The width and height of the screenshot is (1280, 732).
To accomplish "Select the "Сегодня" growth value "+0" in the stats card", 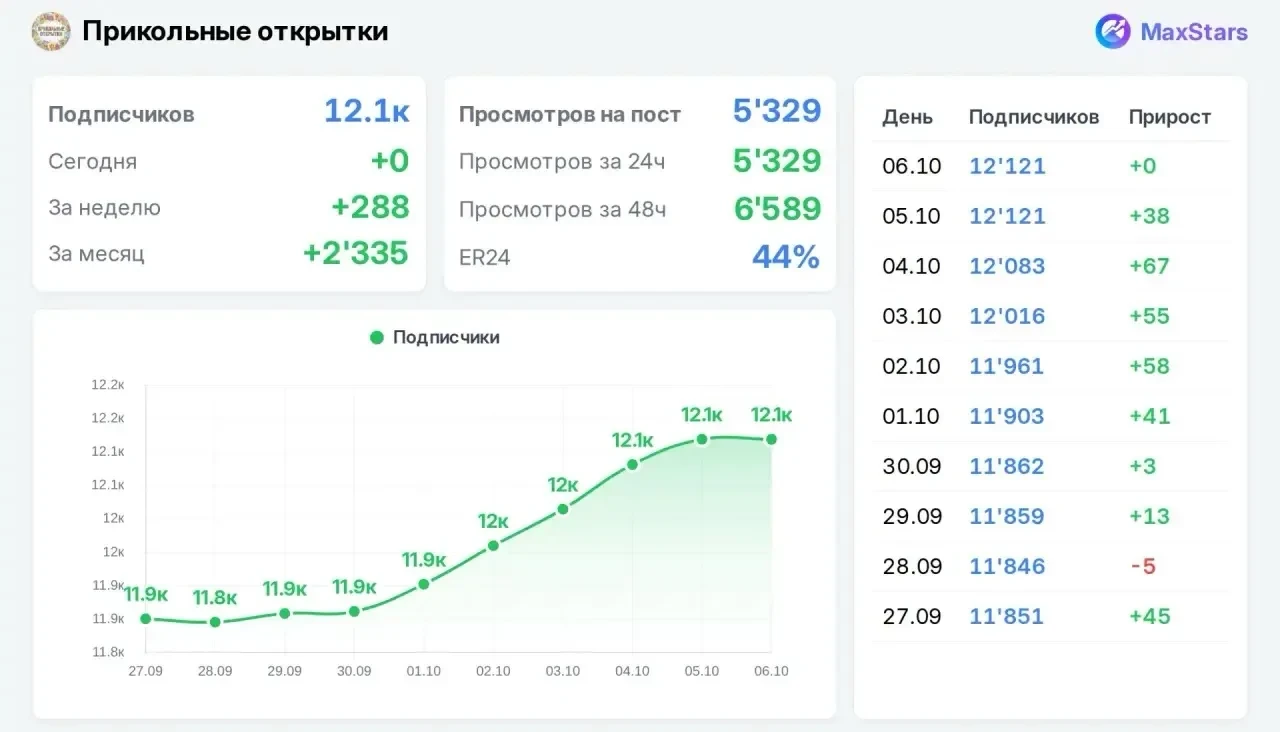I will point(390,160).
